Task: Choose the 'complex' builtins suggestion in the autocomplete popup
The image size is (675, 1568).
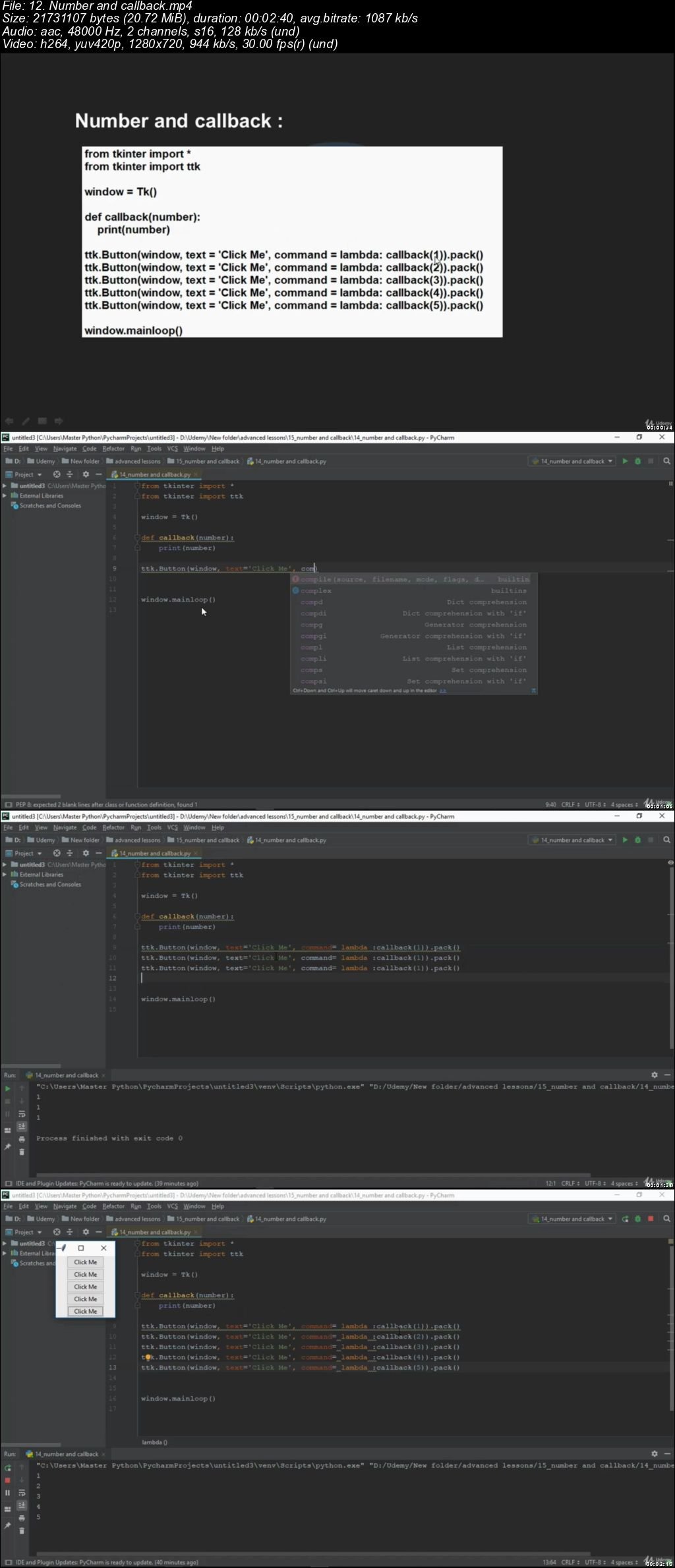Action: (x=414, y=591)
